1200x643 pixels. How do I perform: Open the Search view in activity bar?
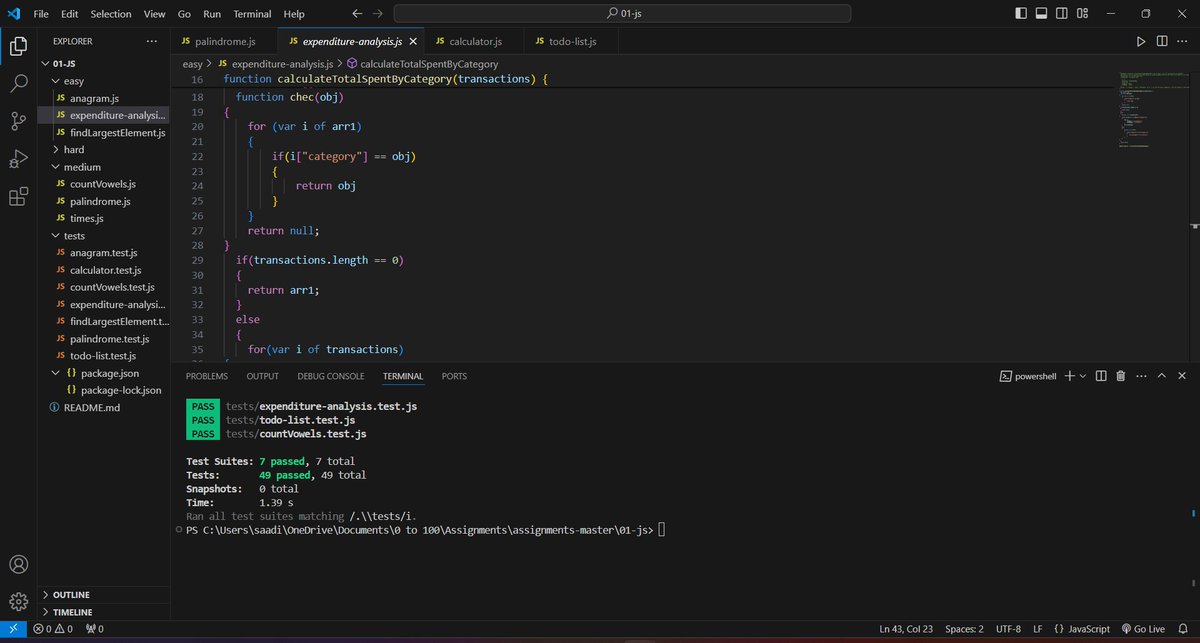coord(18,84)
